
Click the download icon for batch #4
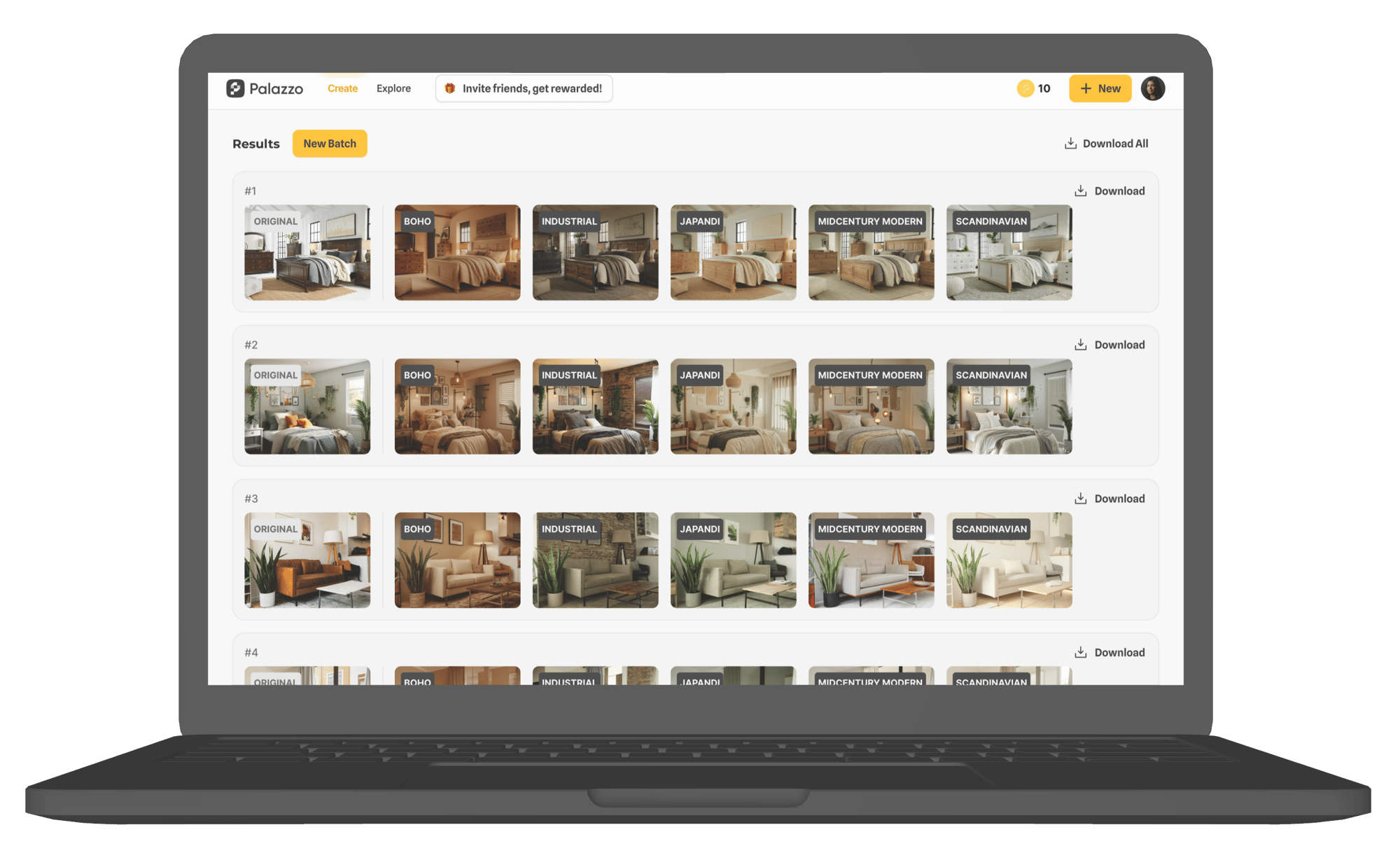[1080, 651]
